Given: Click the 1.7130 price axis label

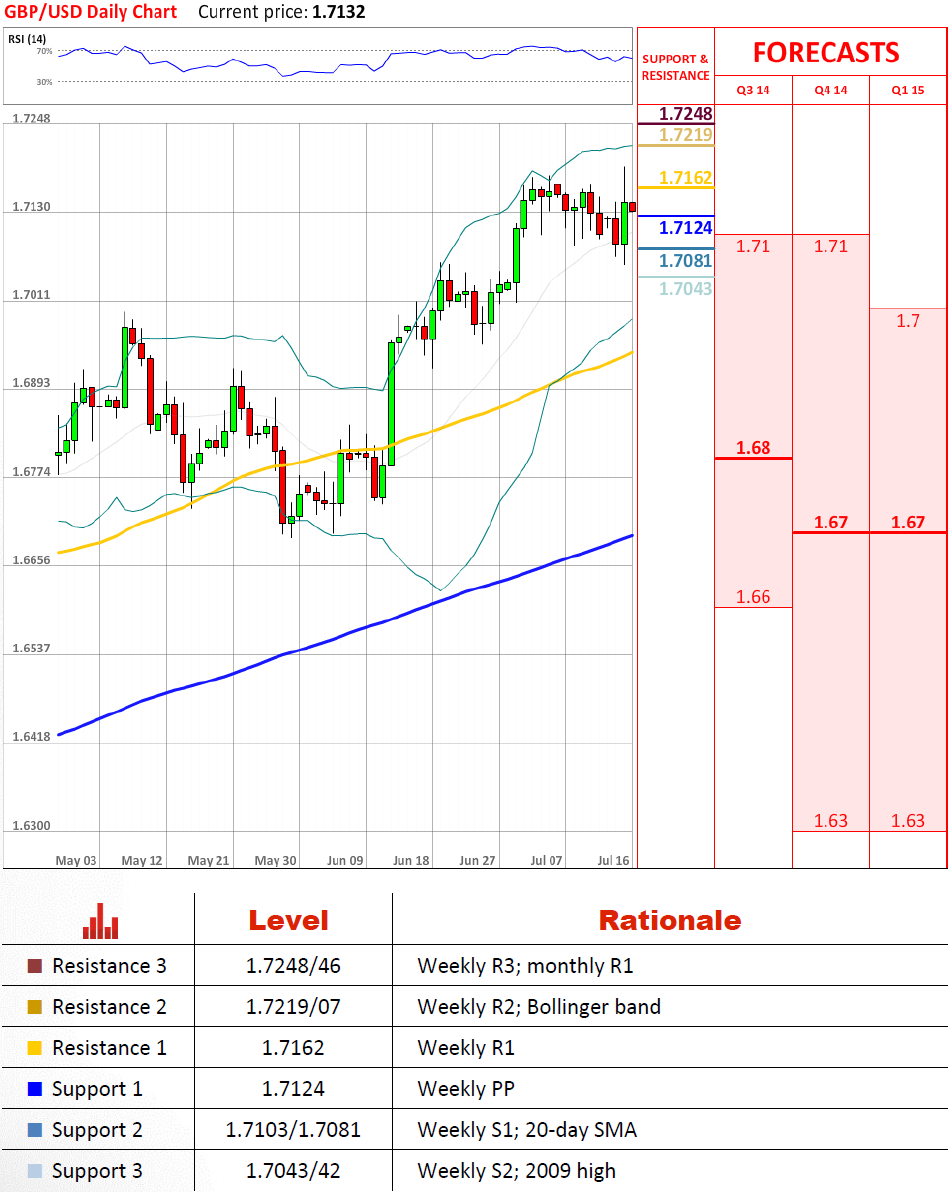Looking at the screenshot, I should pyautogui.click(x=31, y=207).
